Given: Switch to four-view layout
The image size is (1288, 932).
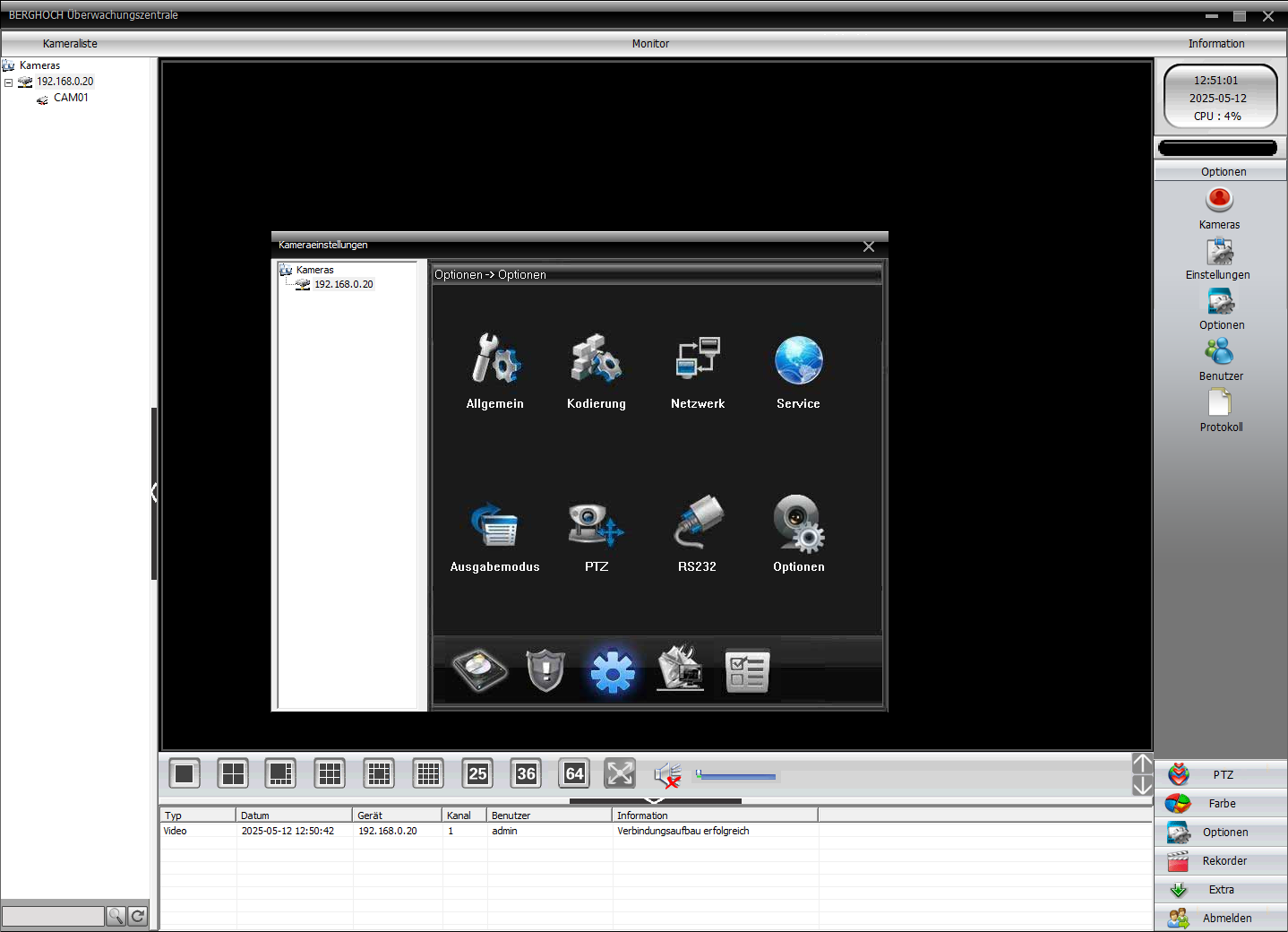Looking at the screenshot, I should pyautogui.click(x=233, y=773).
